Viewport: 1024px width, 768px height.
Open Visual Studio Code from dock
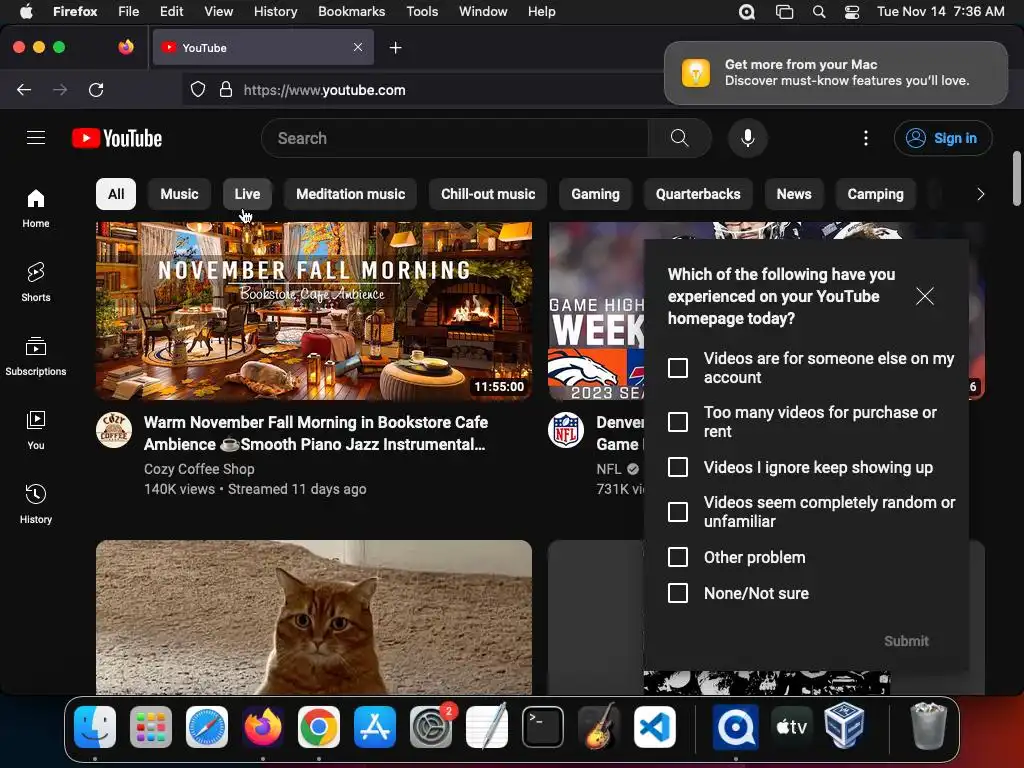[654, 727]
